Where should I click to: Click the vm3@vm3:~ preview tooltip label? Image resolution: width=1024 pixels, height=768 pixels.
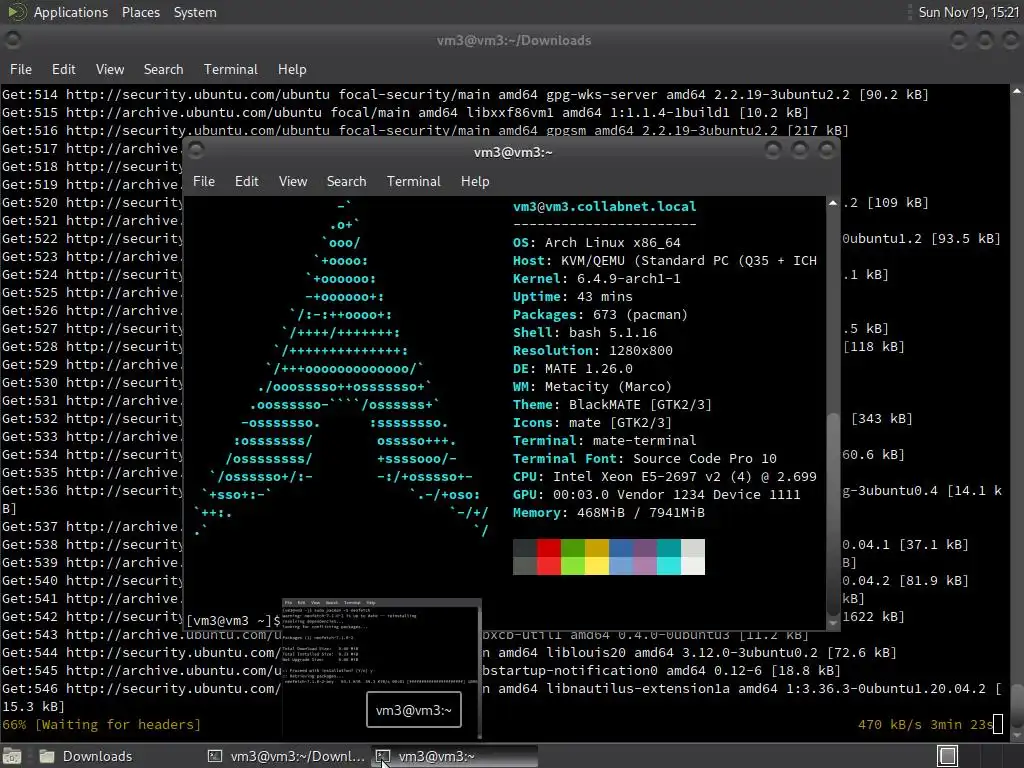pyautogui.click(x=414, y=710)
